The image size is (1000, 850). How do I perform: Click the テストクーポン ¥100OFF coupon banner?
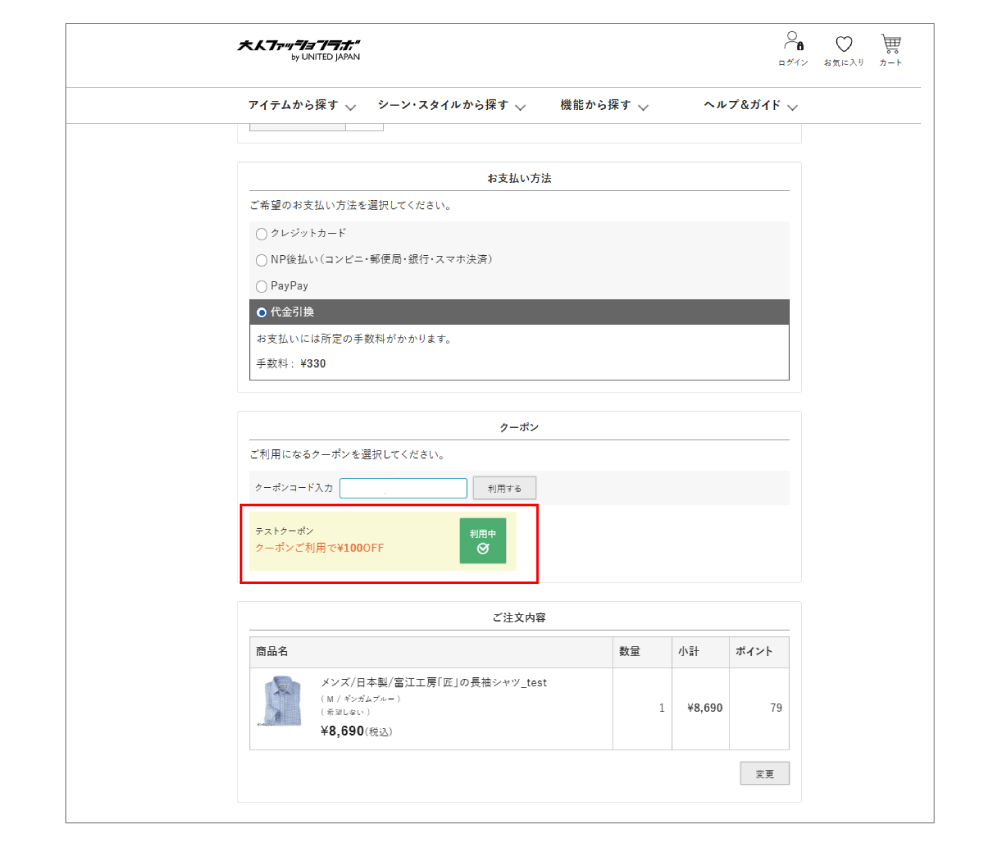[x=350, y=541]
